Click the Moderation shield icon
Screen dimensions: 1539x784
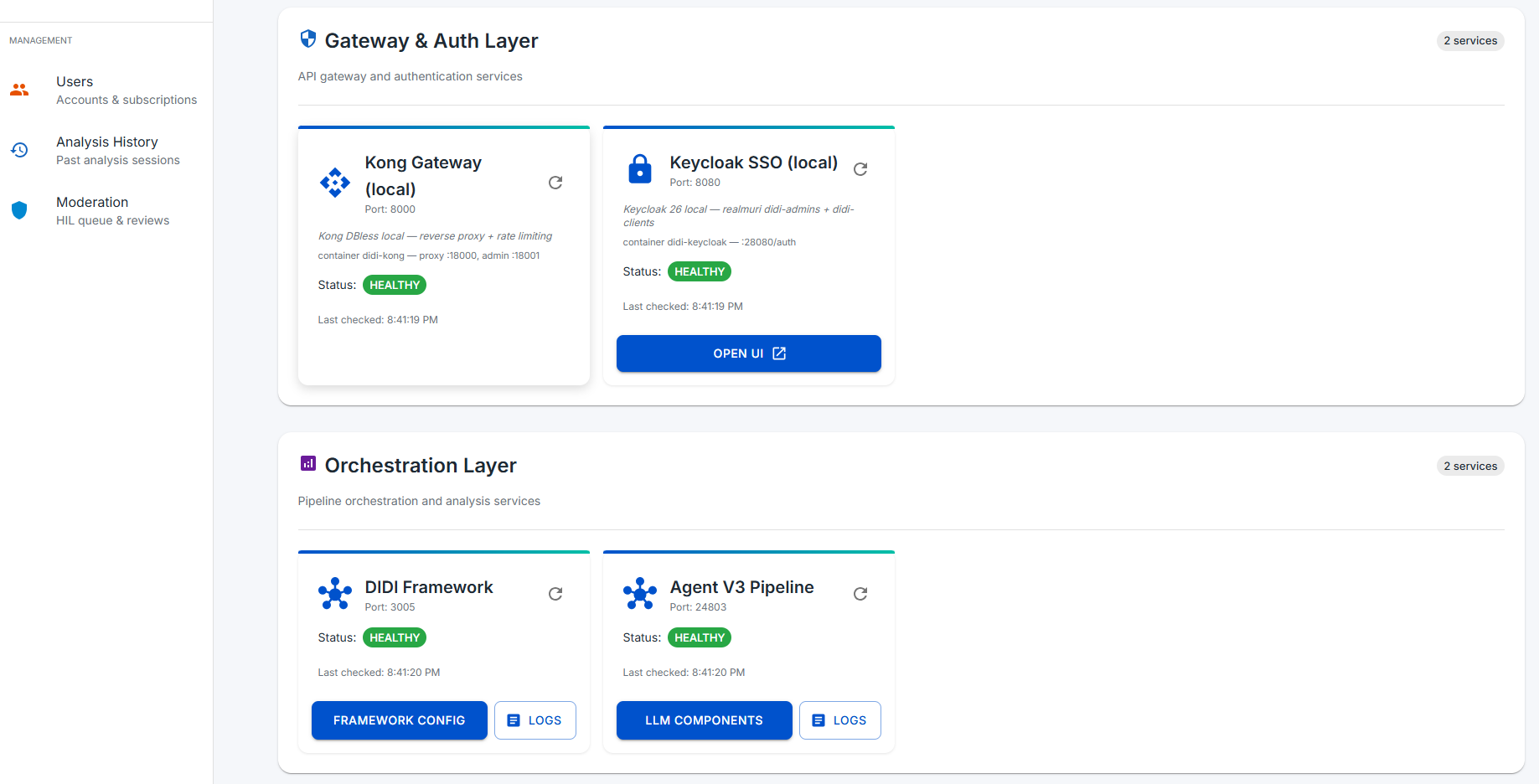point(19,210)
